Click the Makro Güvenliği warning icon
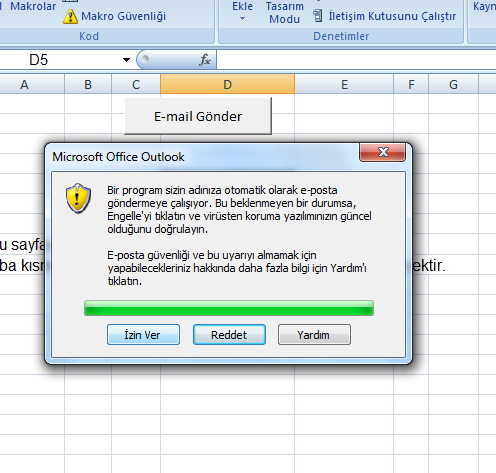Screen dimensions: 496x473 pyautogui.click(x=70, y=16)
